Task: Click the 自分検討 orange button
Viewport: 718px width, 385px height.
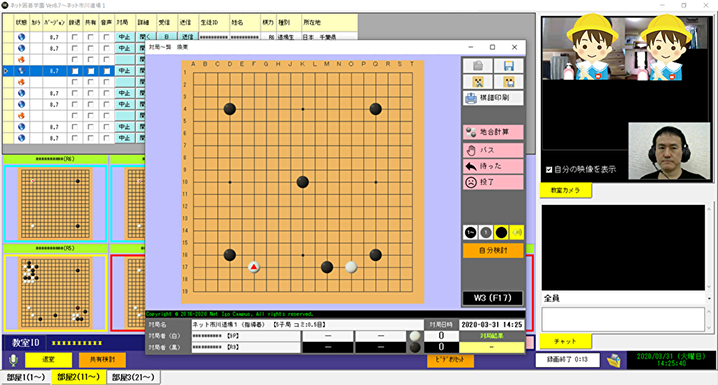Action: (x=493, y=250)
